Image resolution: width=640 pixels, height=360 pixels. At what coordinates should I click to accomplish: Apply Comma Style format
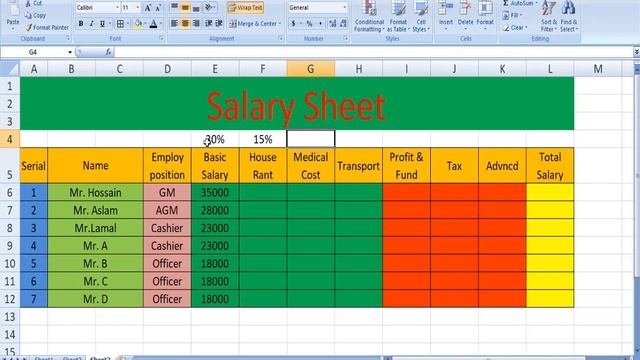[320, 24]
